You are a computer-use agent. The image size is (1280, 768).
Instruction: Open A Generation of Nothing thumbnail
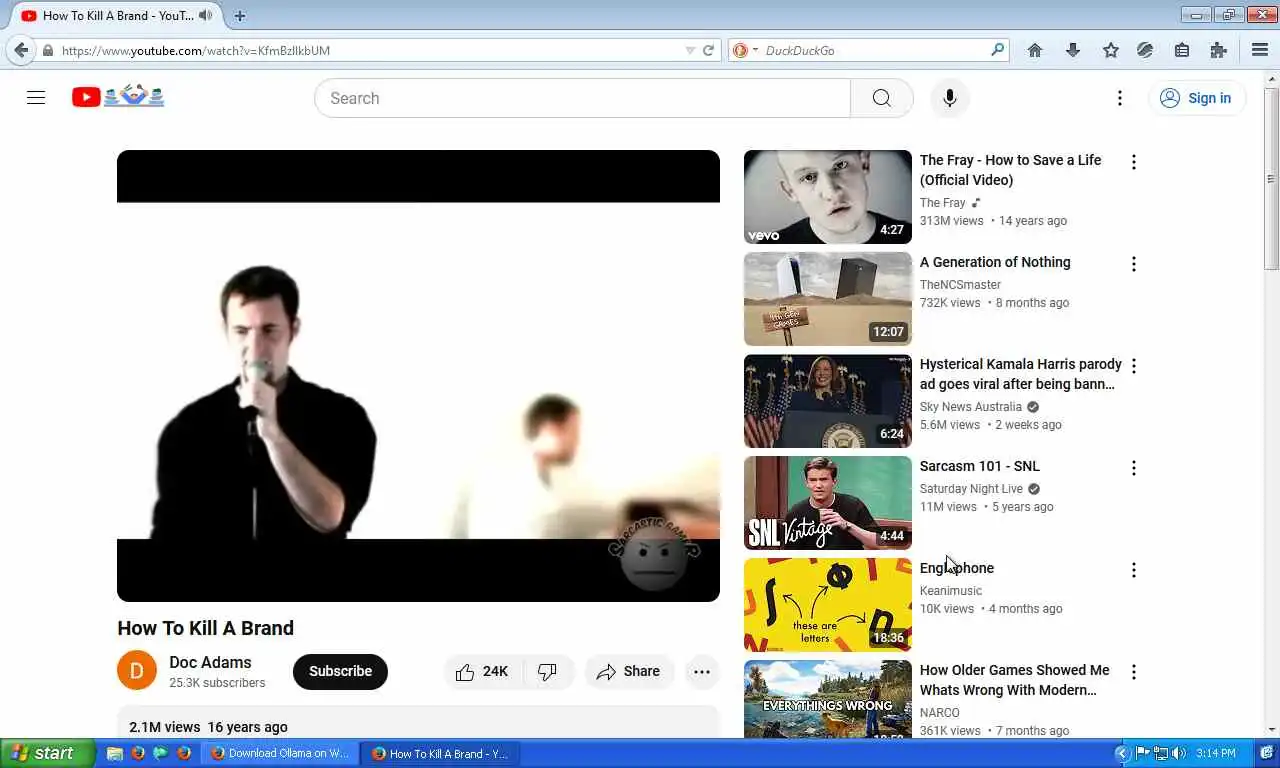828,299
